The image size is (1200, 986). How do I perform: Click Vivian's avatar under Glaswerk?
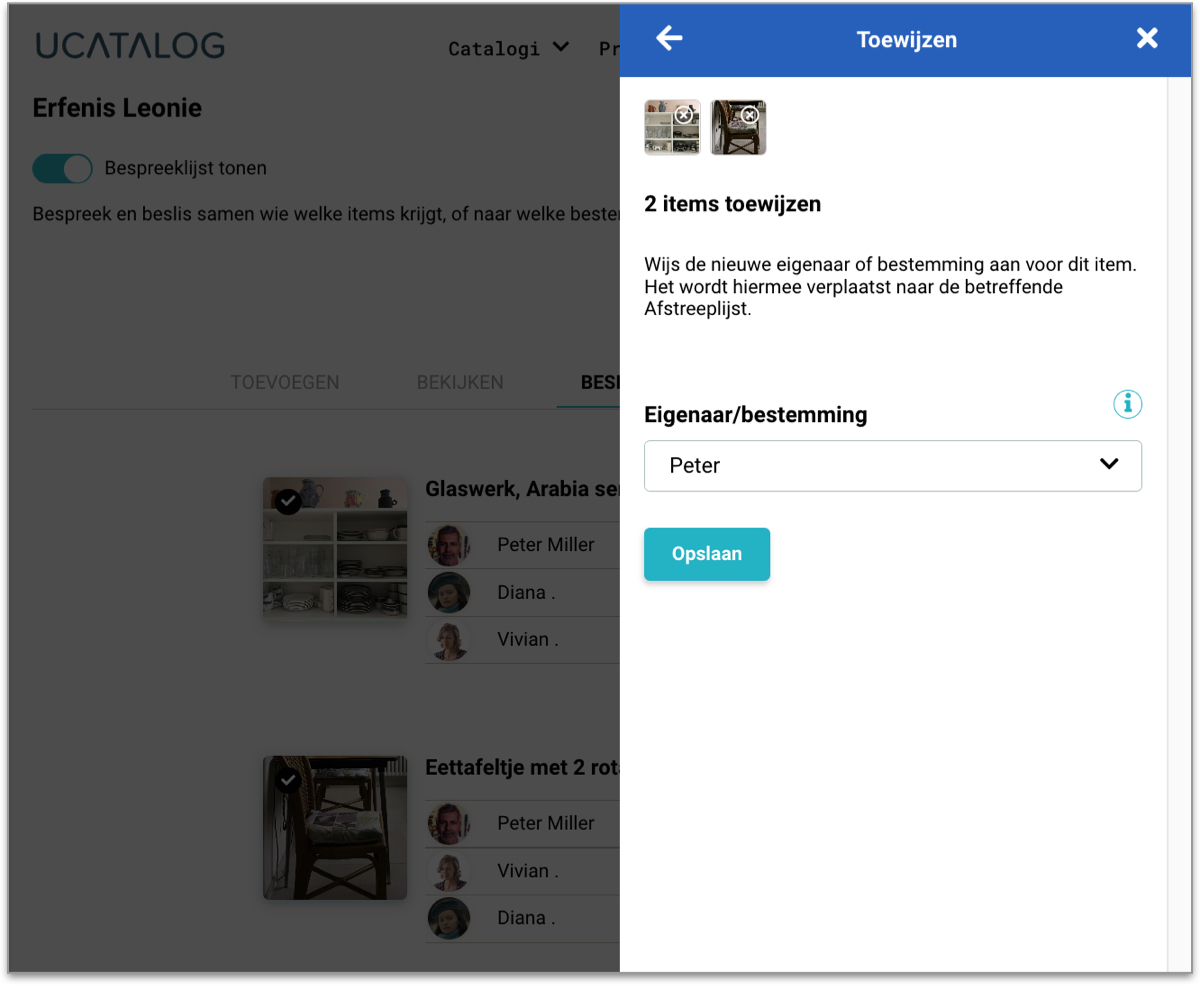[x=449, y=640]
